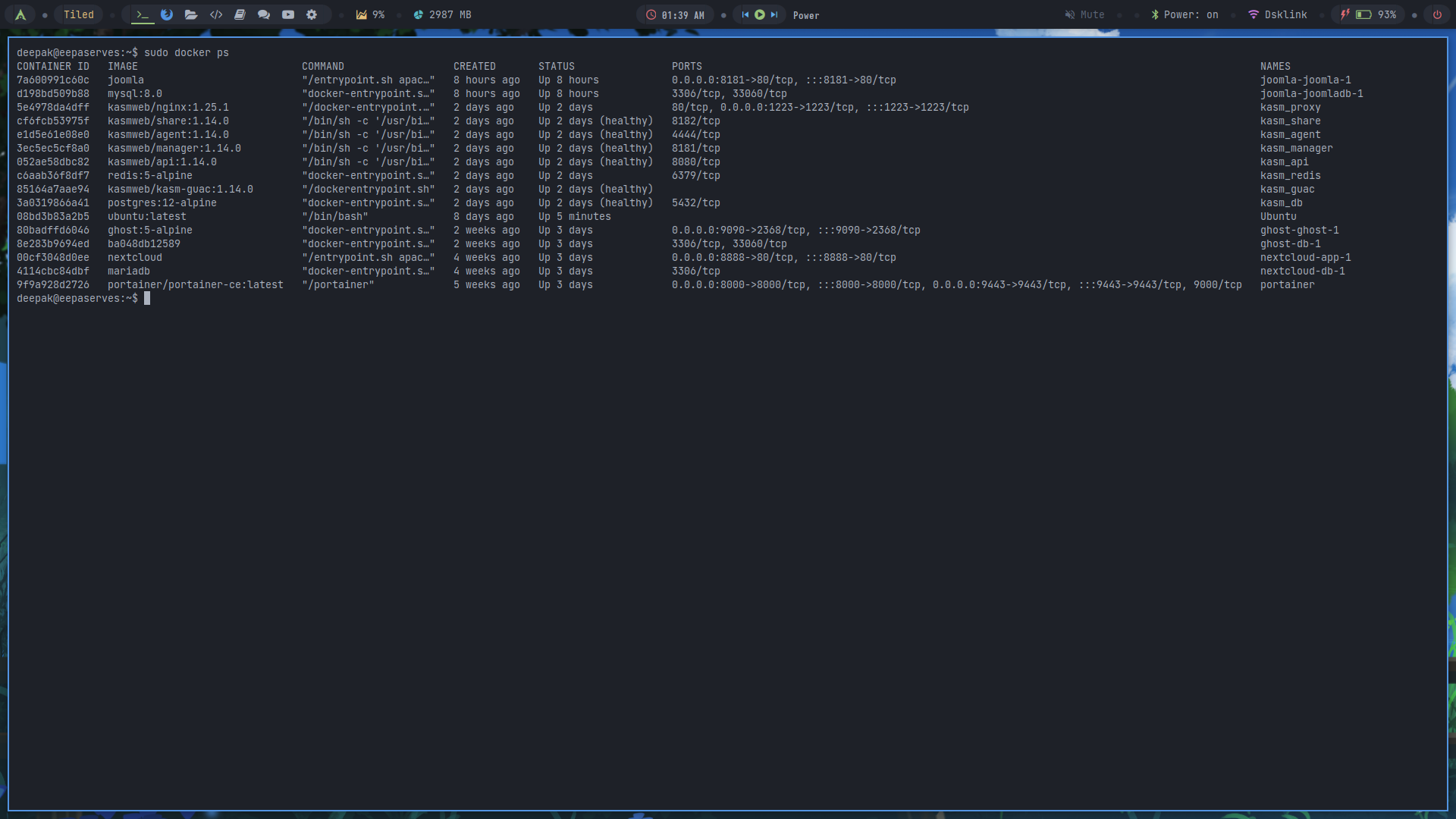The height and width of the screenshot is (819, 1456).
Task: Open the Tiled layout selector
Action: coord(78,14)
